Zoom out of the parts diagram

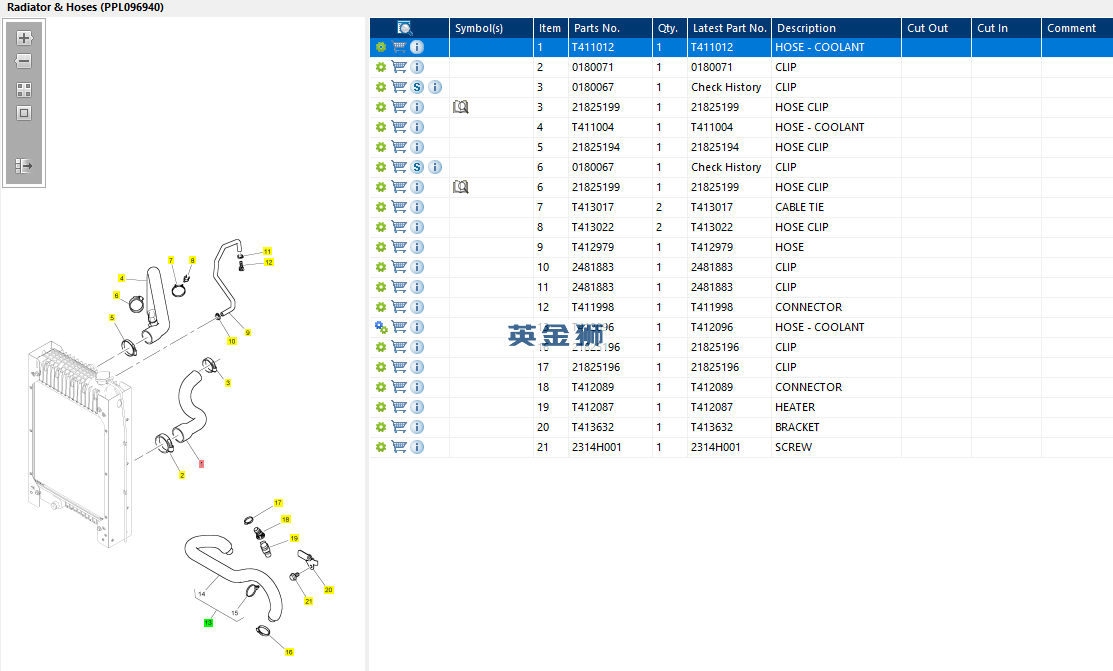[24, 61]
